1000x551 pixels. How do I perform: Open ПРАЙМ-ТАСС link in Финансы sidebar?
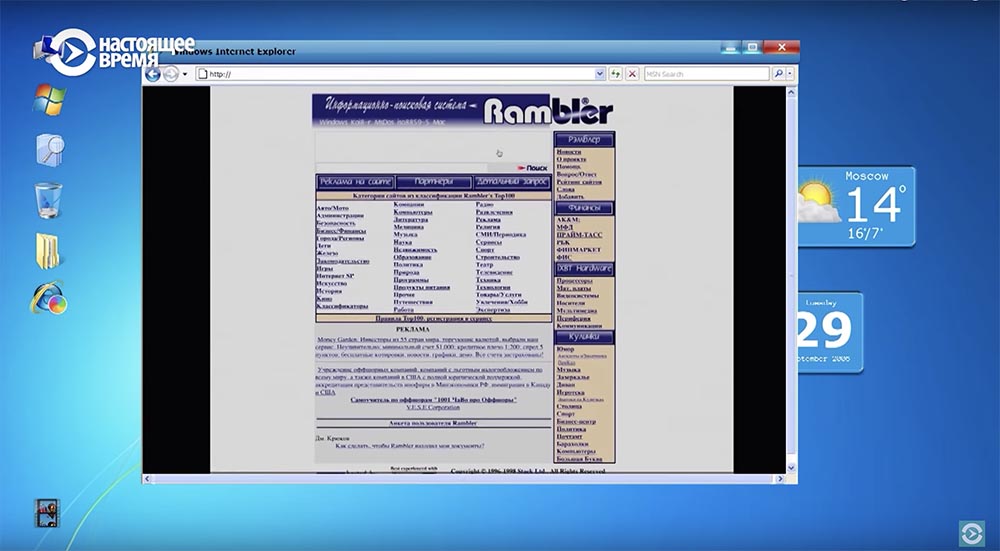pyautogui.click(x=579, y=235)
